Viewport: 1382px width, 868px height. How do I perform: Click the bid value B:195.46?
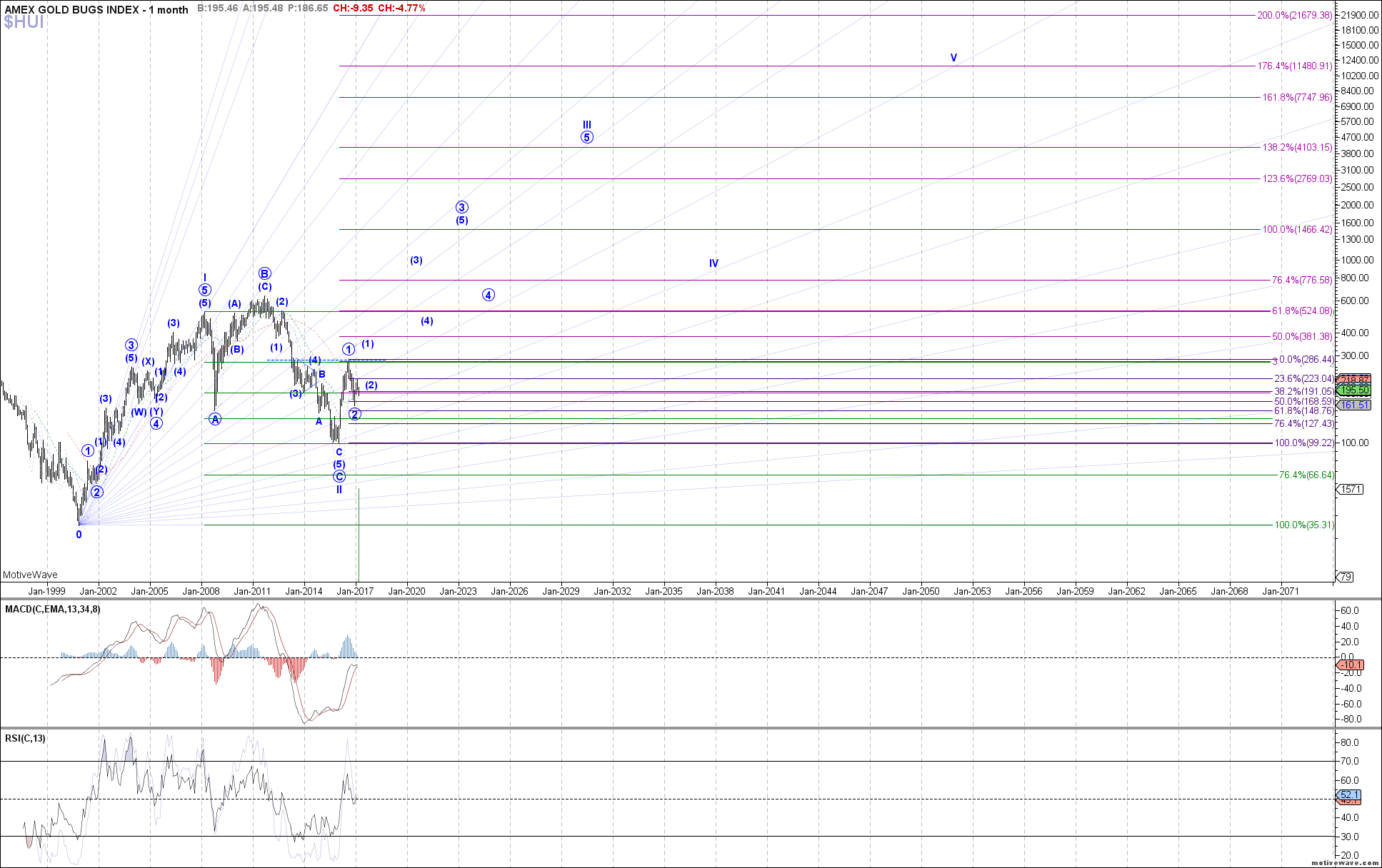218,9
